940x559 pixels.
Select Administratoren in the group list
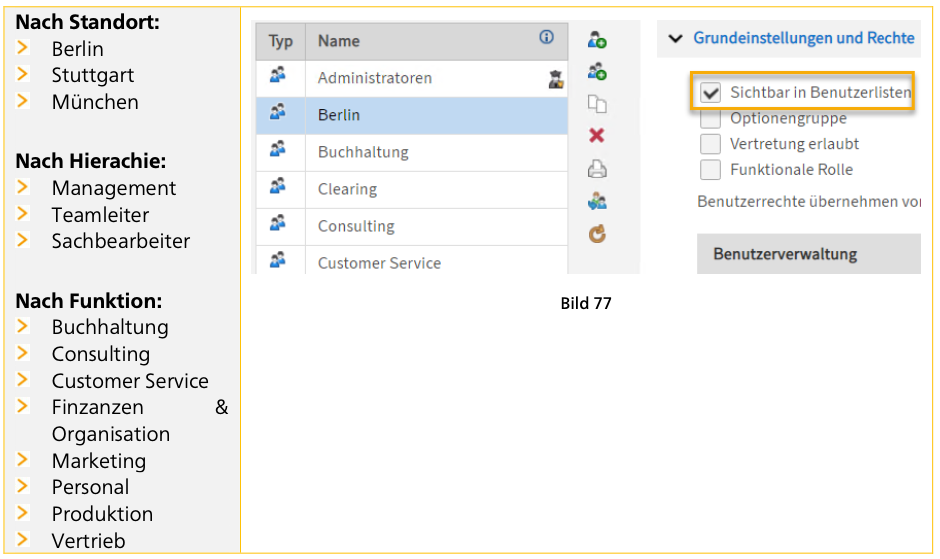pos(375,78)
